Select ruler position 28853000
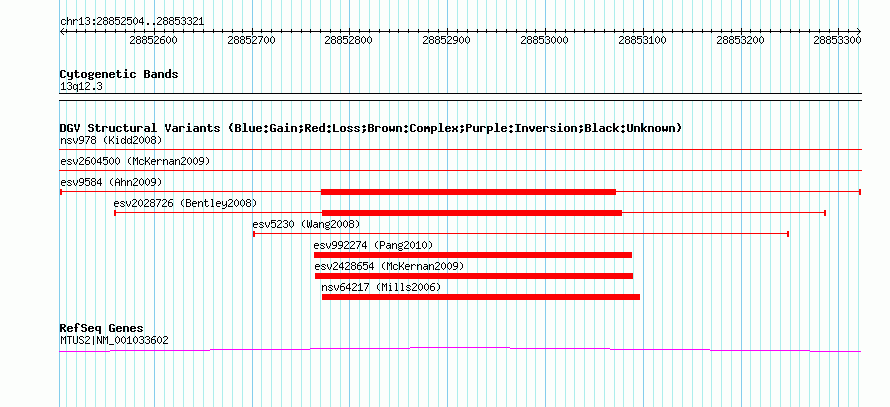The image size is (890, 407). click(544, 40)
